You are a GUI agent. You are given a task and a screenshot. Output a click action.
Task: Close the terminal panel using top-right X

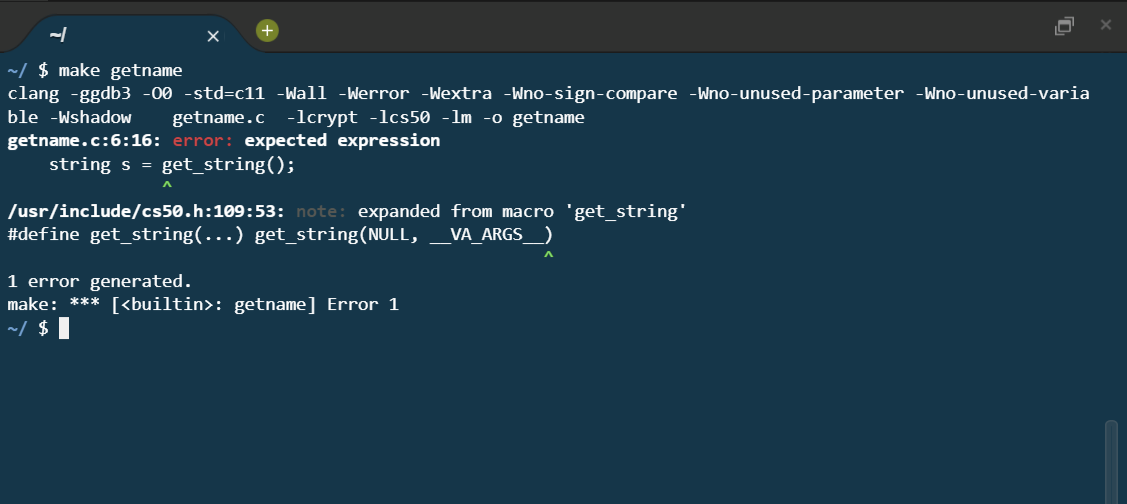pyautogui.click(x=1105, y=25)
